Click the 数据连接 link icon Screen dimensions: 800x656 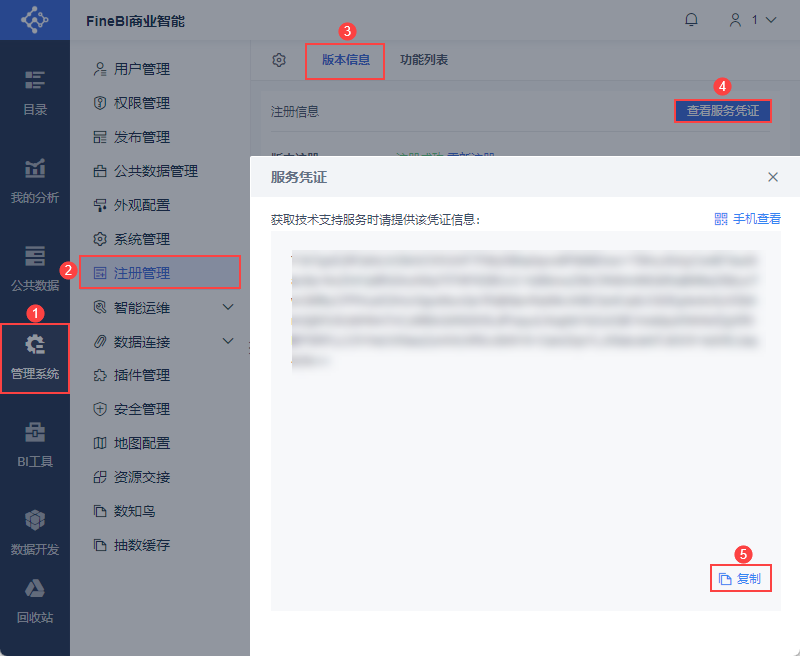100,341
